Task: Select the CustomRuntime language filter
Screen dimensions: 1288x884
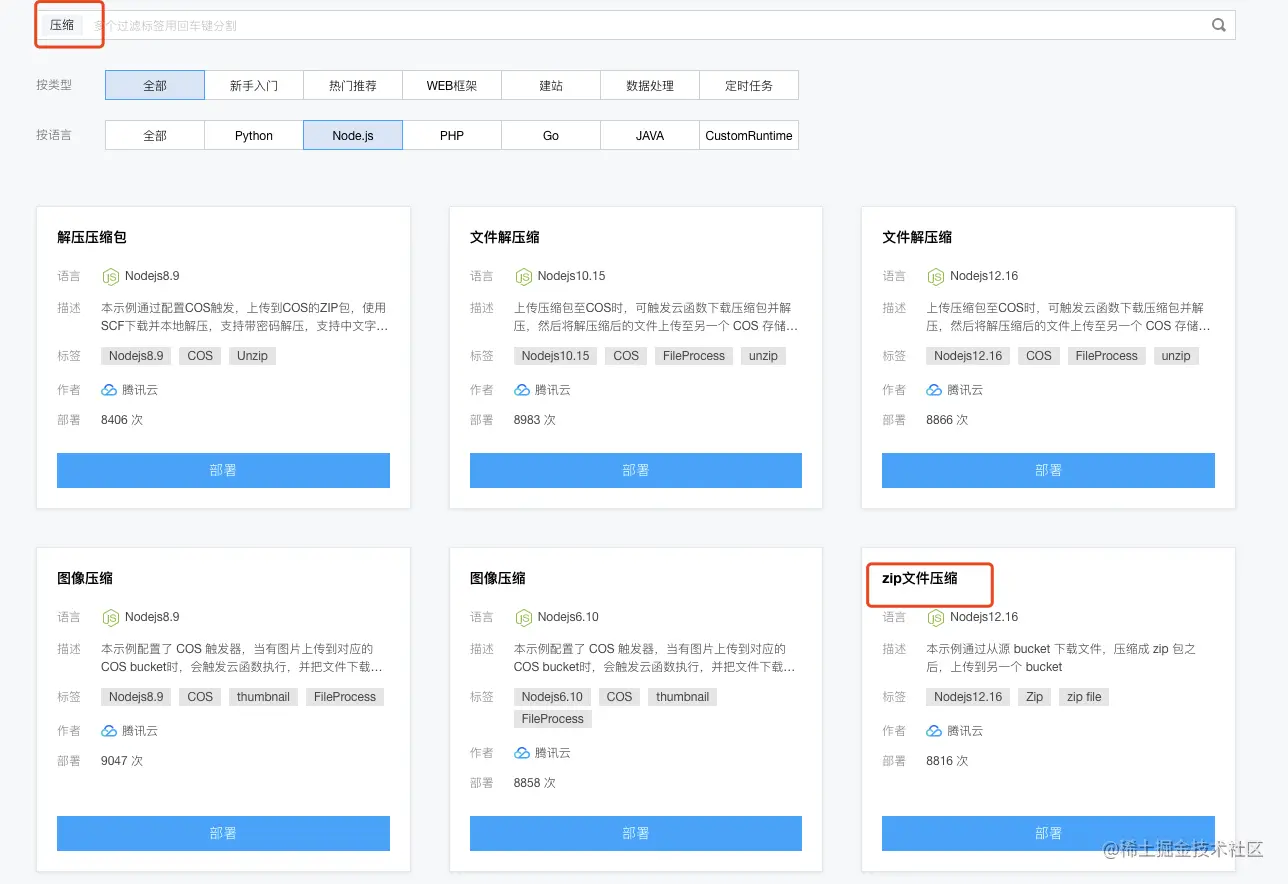Action: coord(749,135)
